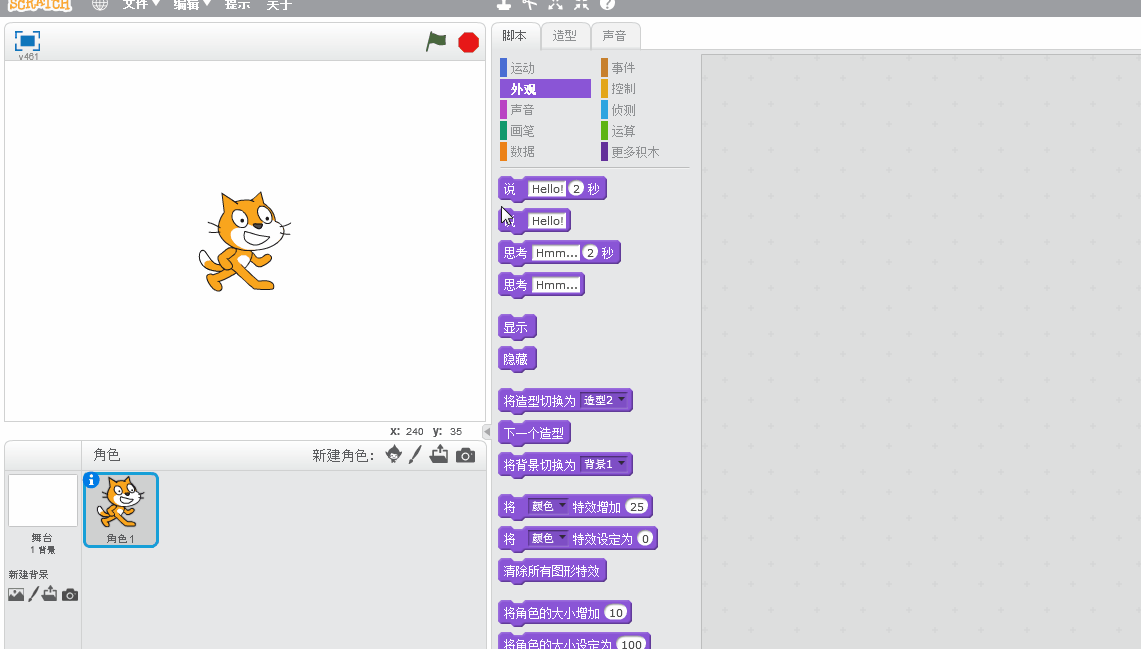Edit the 25 value in effect block
This screenshot has height=649, width=1141.
click(637, 507)
